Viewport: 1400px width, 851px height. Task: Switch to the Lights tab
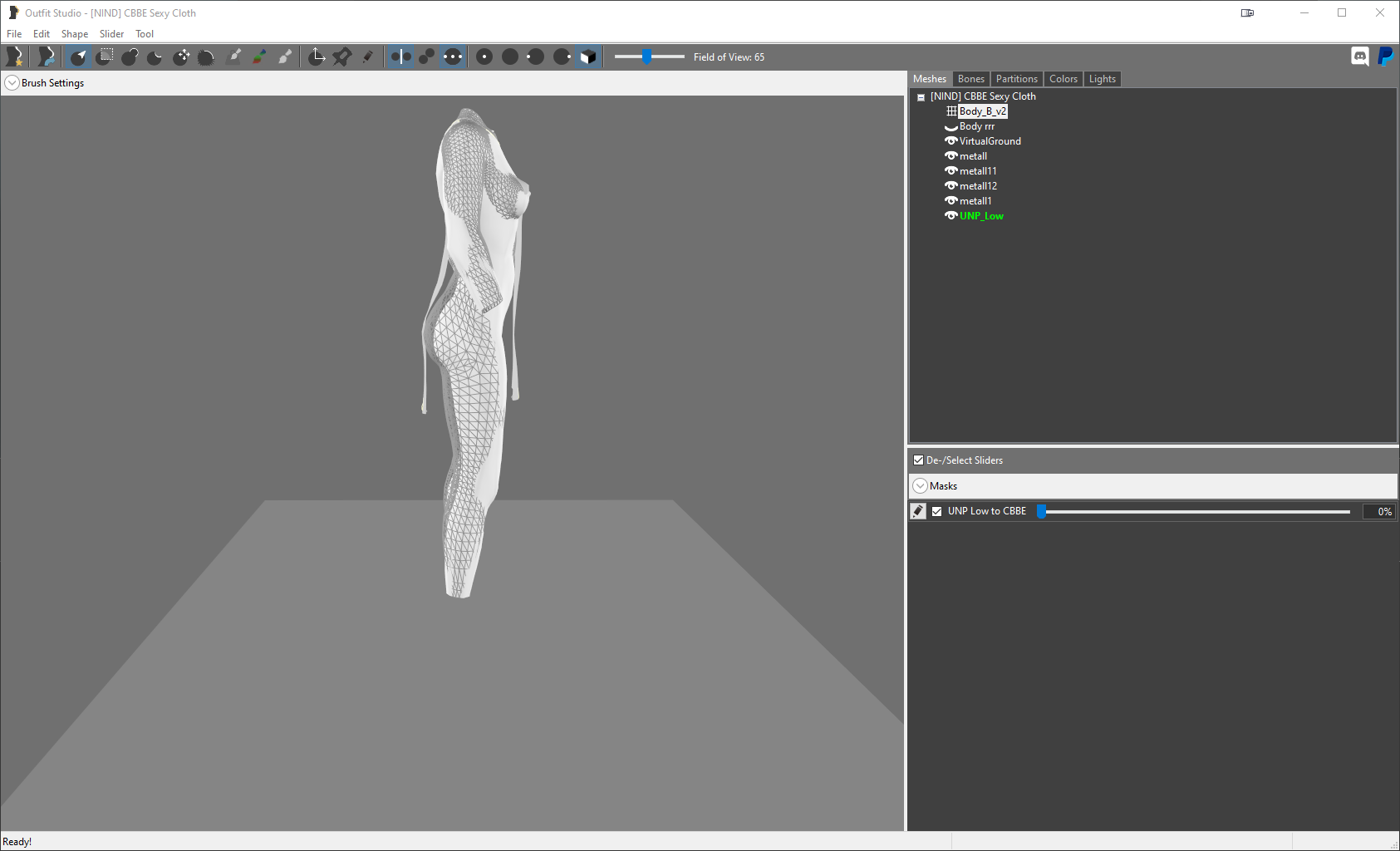1102,79
